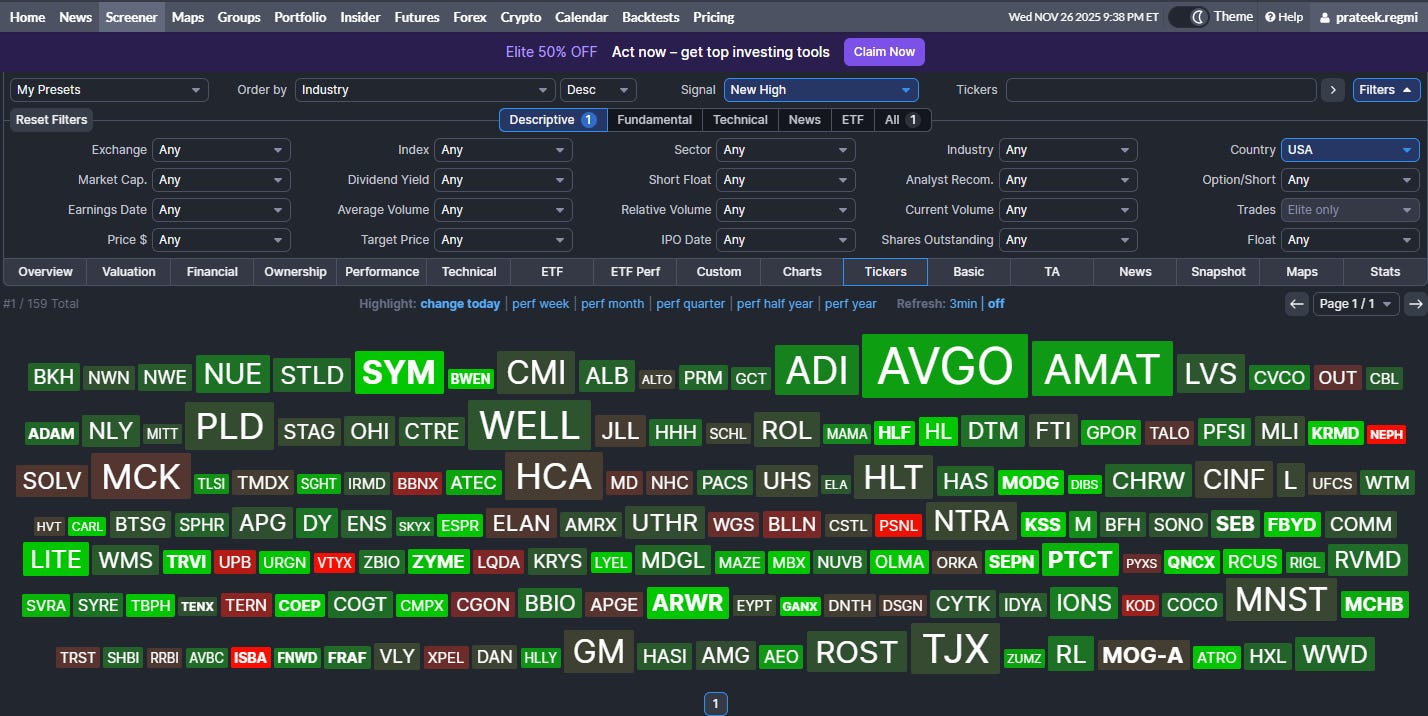The height and width of the screenshot is (716, 1428).
Task: Click the Claim Now button
Action: click(884, 52)
